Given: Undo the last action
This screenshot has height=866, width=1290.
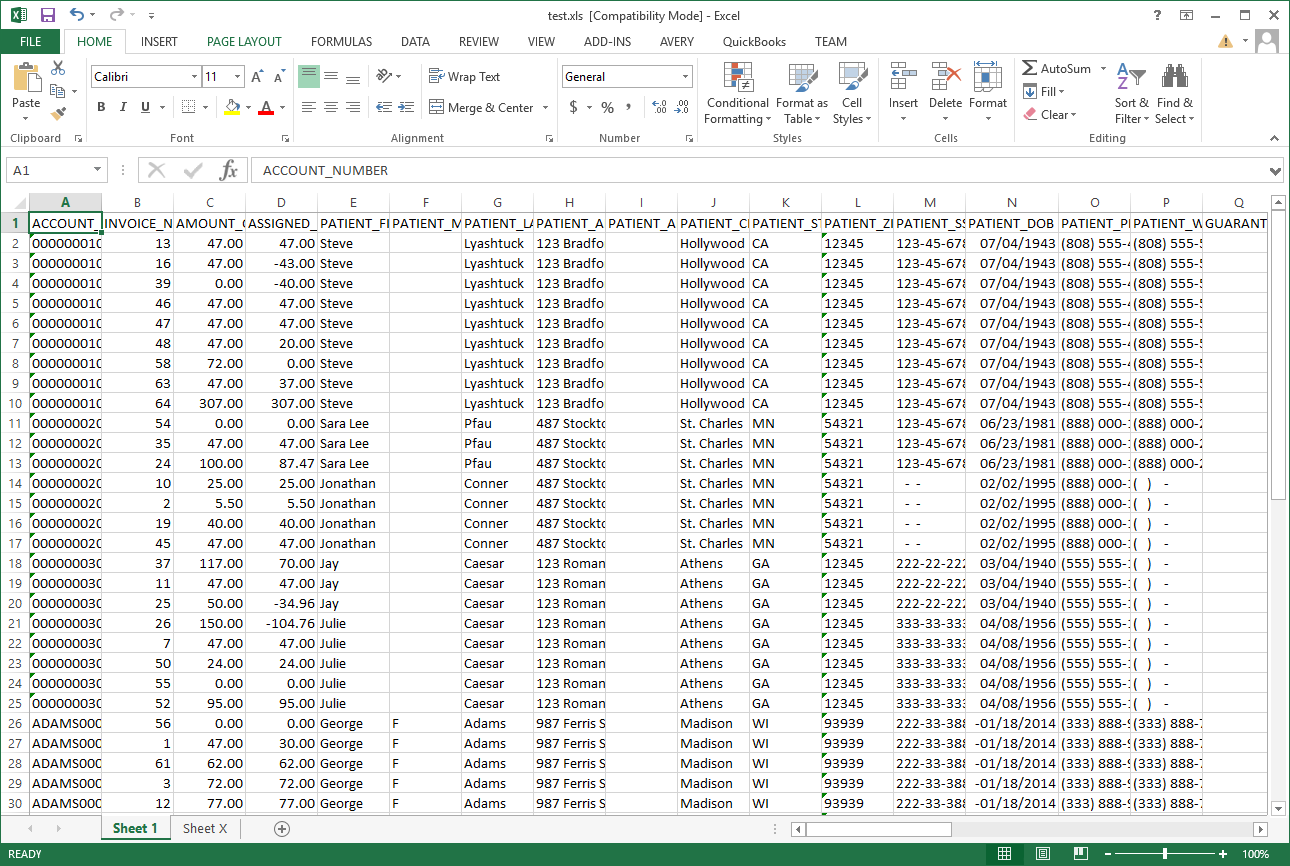Looking at the screenshot, I should coord(78,15).
